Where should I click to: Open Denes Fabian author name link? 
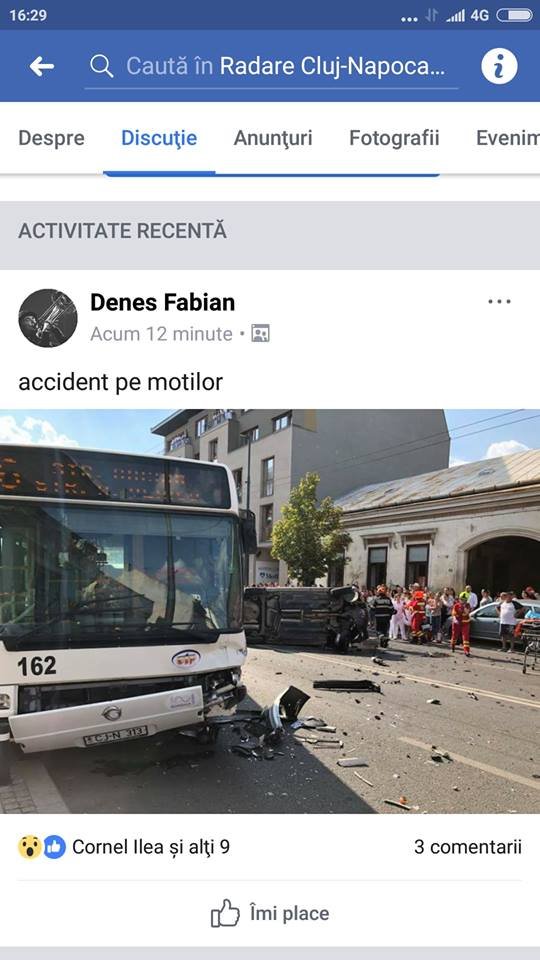pyautogui.click(x=162, y=302)
